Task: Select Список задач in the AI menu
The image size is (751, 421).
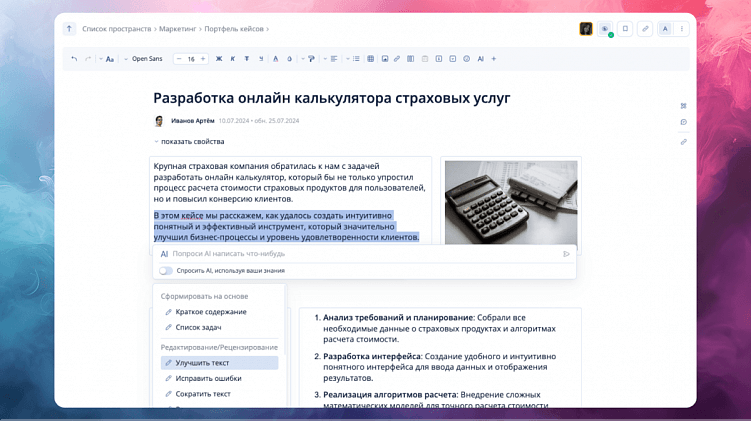Action: (x=220, y=328)
